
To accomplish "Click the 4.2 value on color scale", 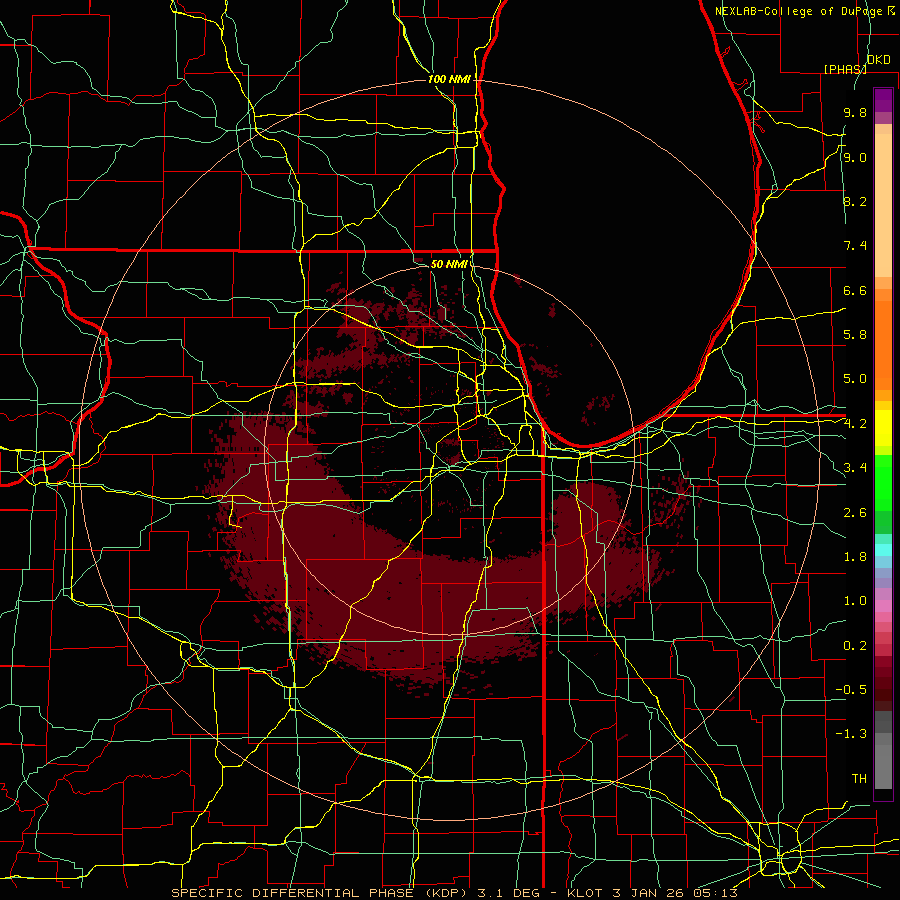I will (855, 424).
